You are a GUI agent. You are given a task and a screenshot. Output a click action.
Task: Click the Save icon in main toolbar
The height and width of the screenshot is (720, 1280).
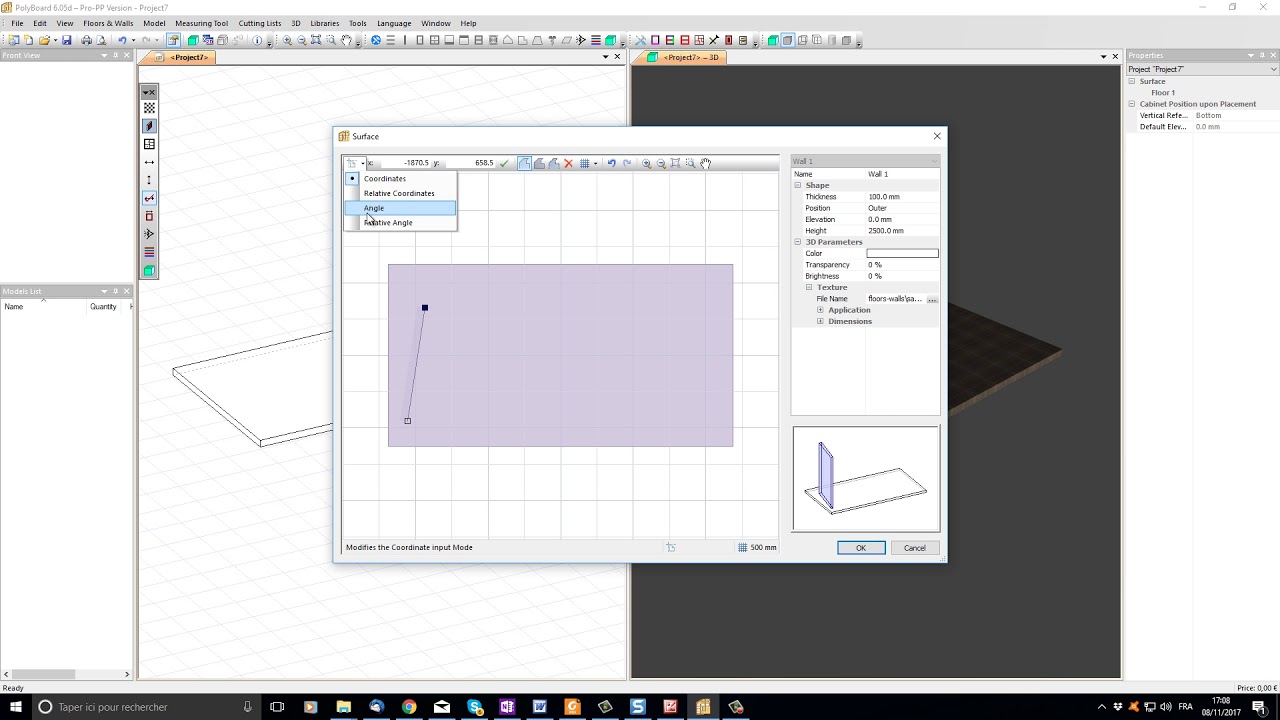pos(67,40)
